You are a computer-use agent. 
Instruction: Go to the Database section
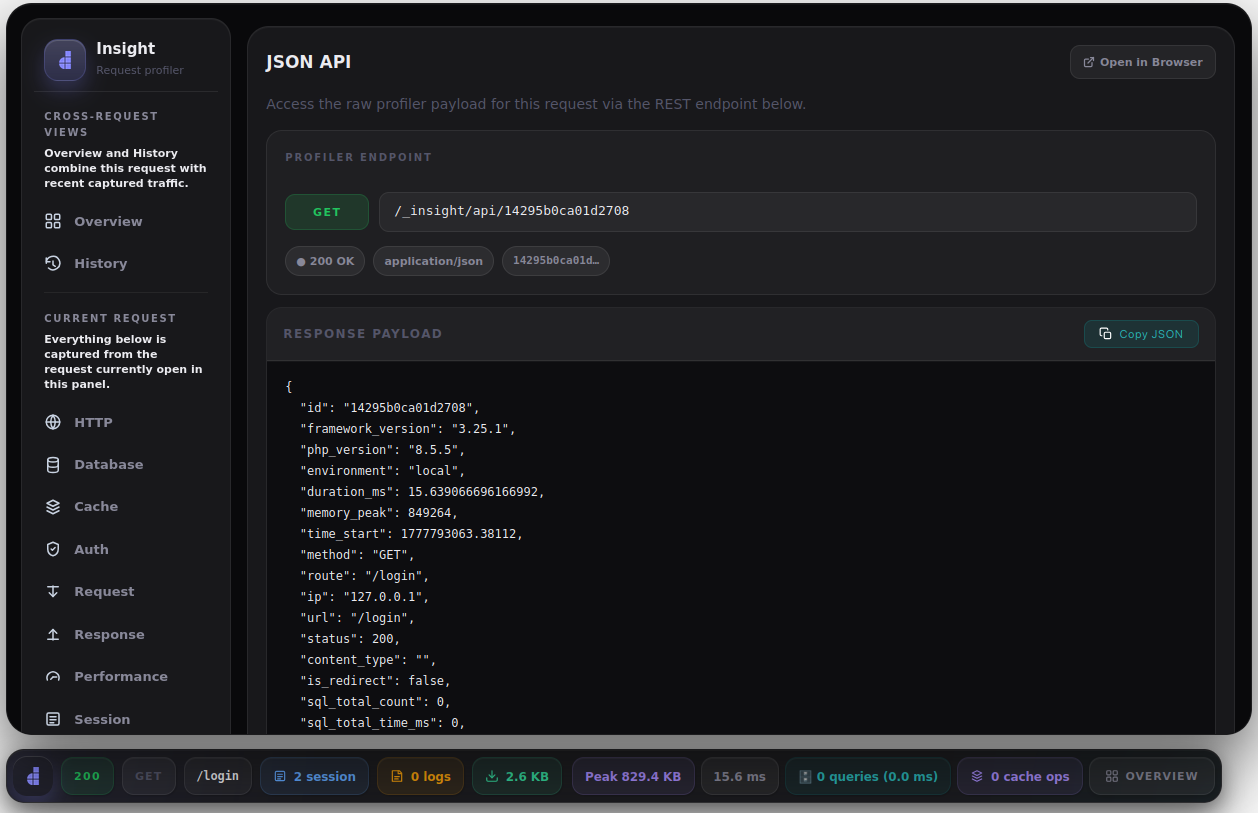pos(125,464)
